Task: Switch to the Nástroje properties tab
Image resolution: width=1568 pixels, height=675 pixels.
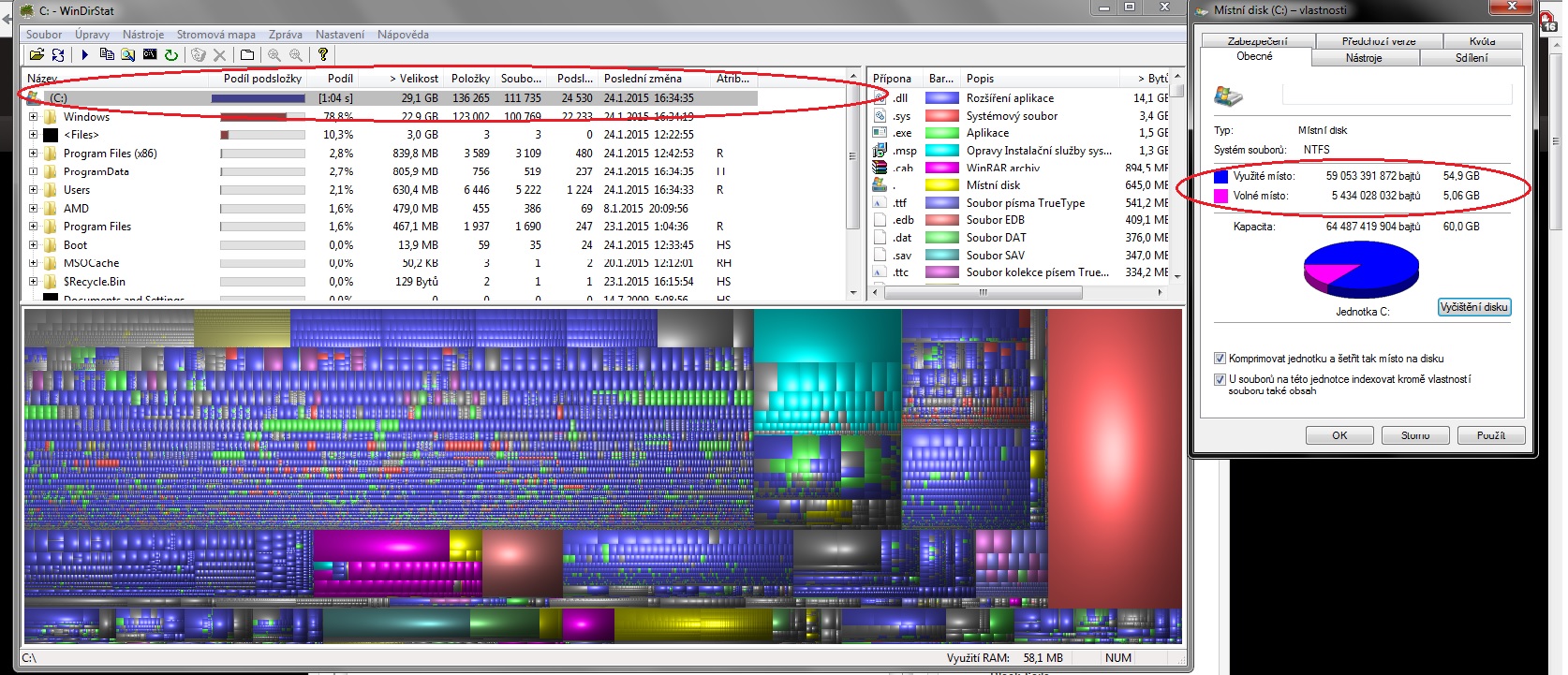Action: 1363,58
